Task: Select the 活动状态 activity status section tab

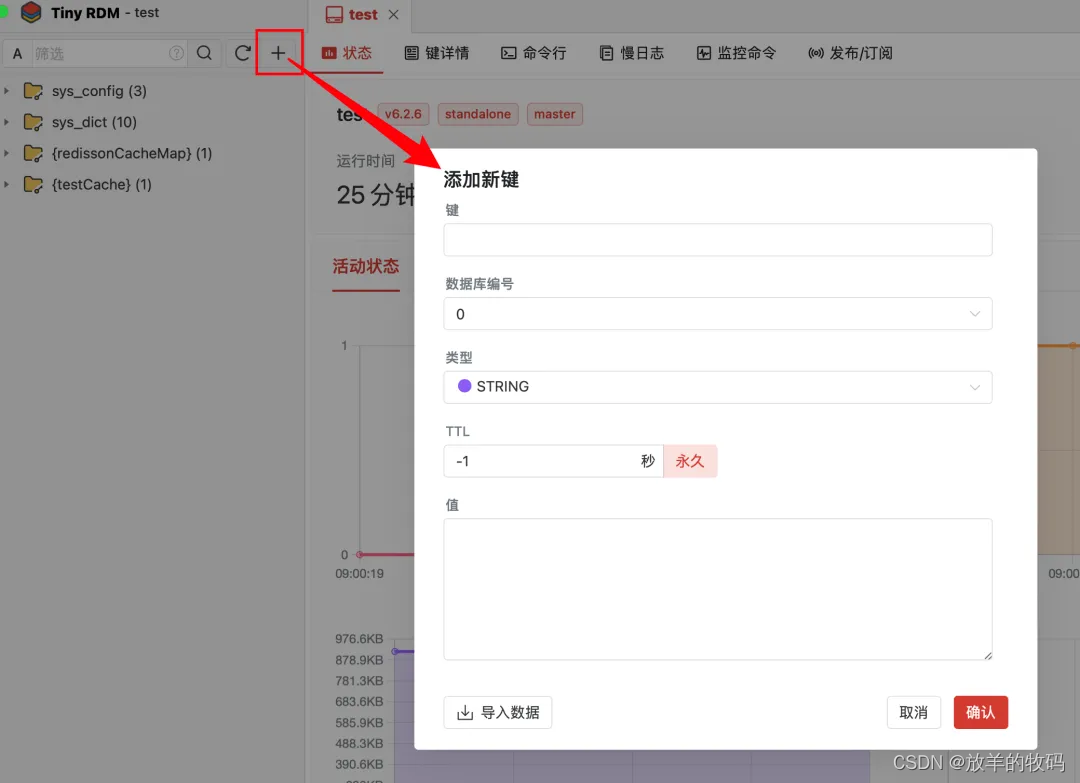Action: pyautogui.click(x=366, y=267)
